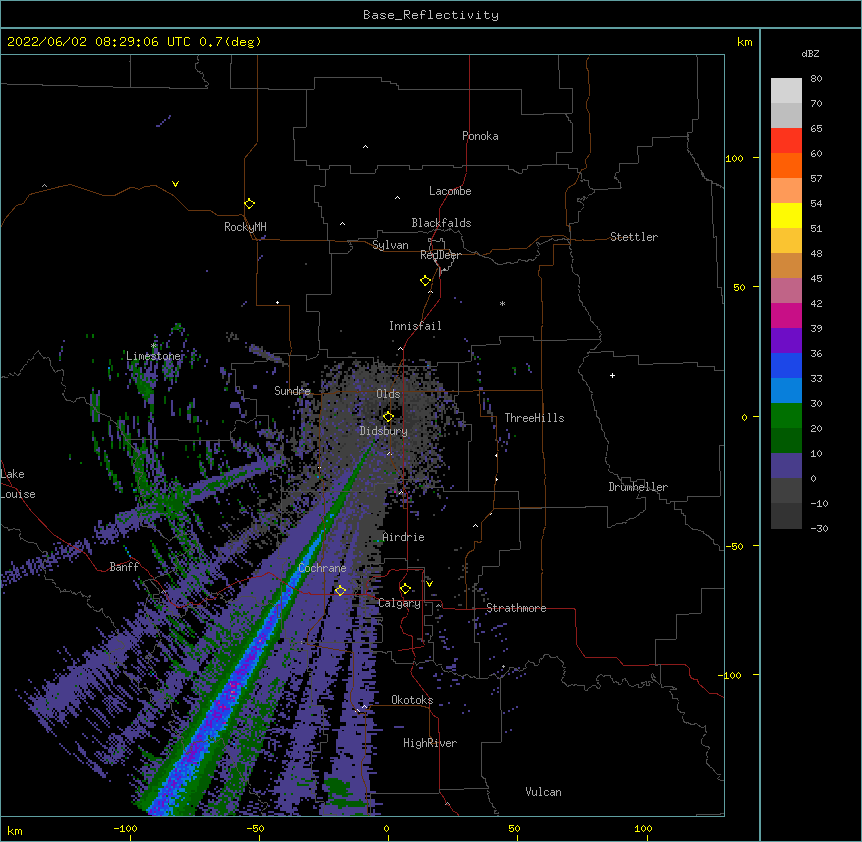Click the yellow marker above Calgary label

pyautogui.click(x=405, y=589)
